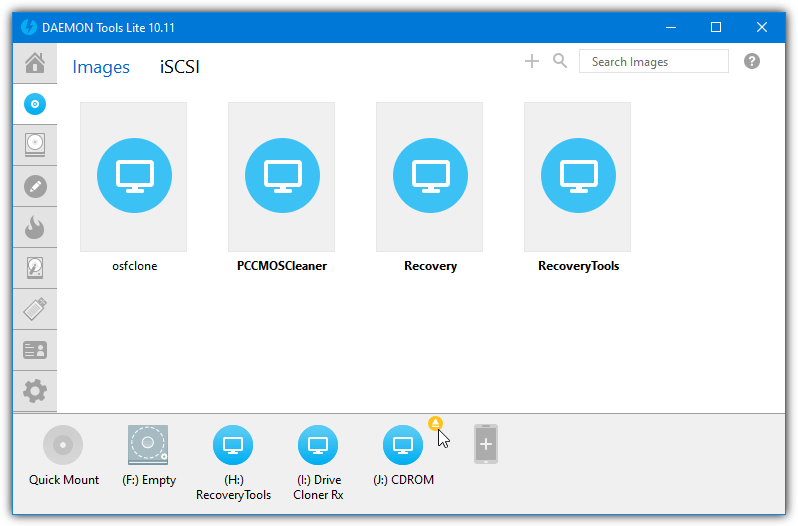This screenshot has width=798, height=526.
Task: Click the Quick Mount label
Action: coord(64,480)
